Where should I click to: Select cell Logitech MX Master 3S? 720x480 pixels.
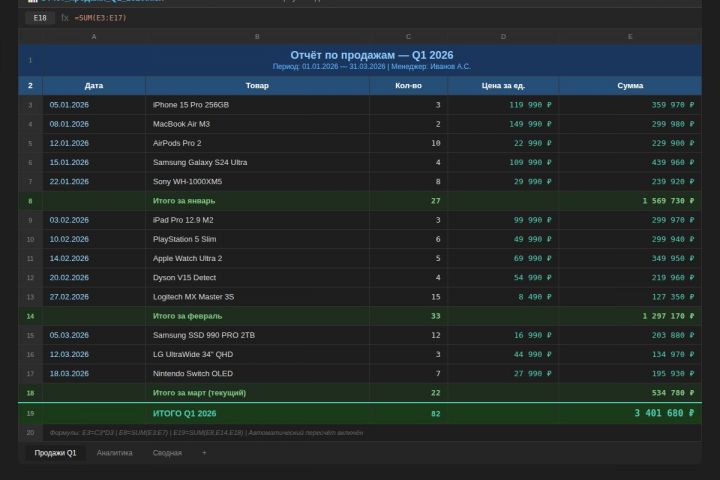point(257,297)
